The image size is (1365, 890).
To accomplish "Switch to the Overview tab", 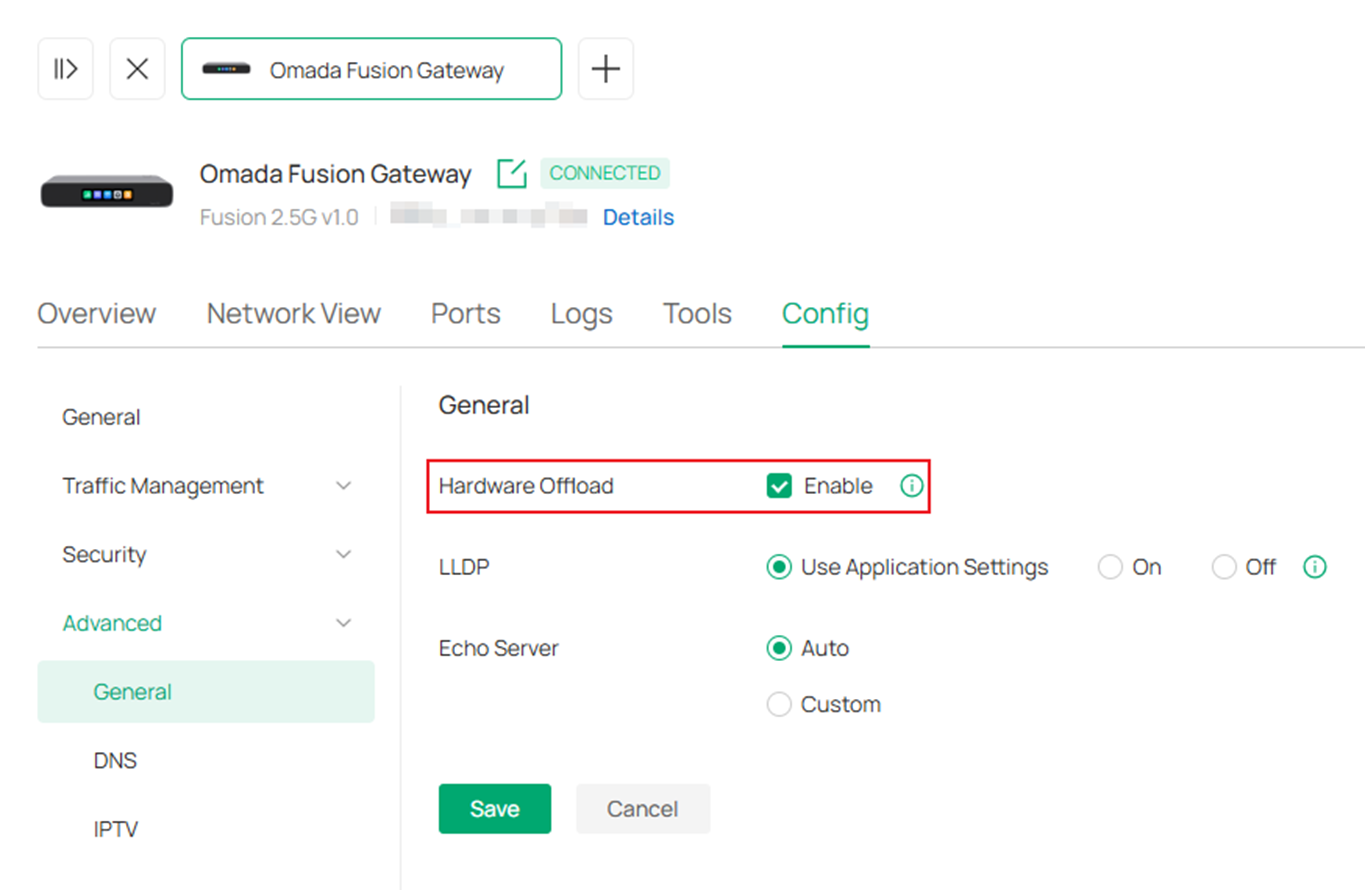I will point(97,314).
